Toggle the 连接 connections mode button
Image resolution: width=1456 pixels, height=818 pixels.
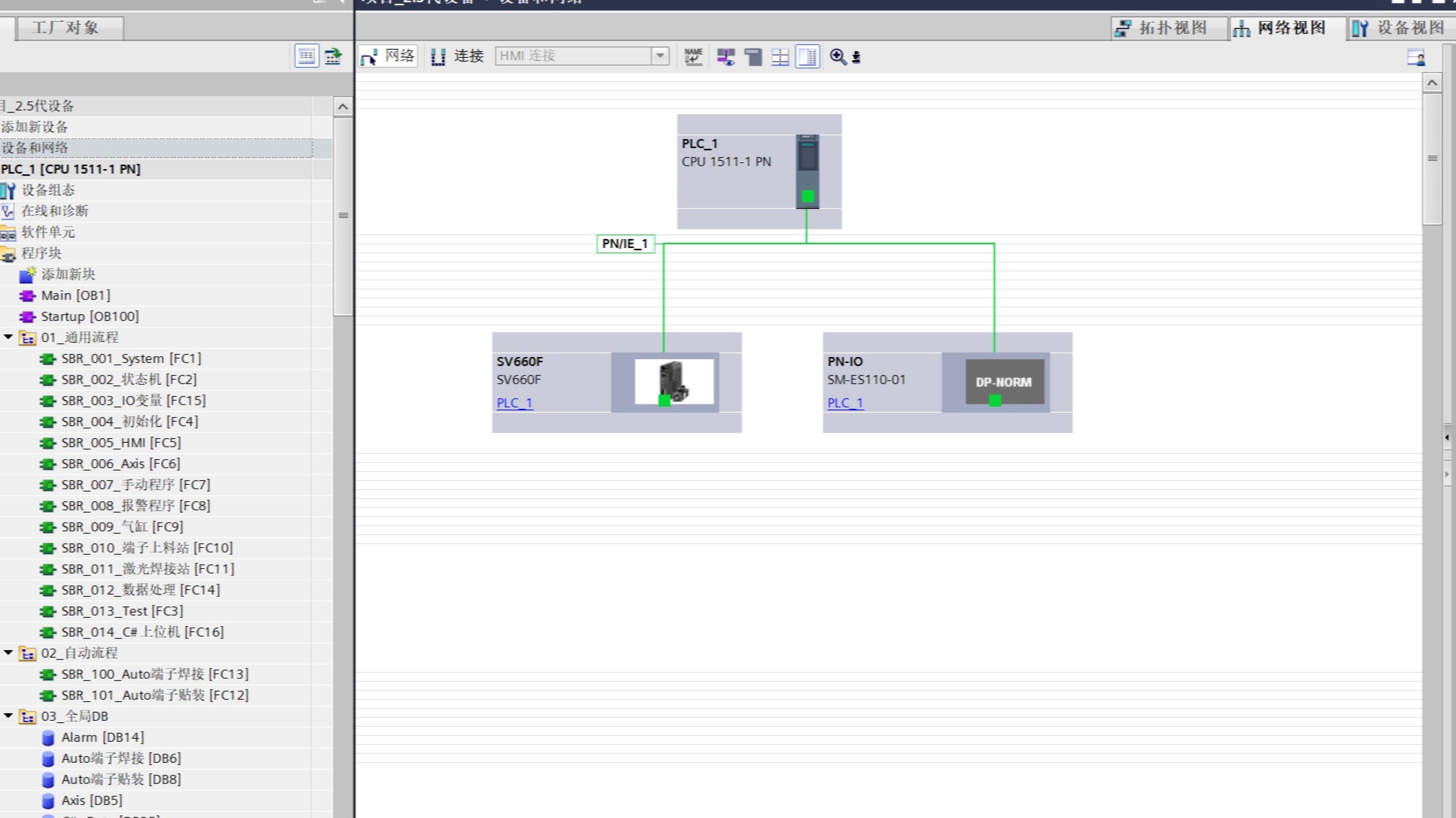click(x=457, y=56)
